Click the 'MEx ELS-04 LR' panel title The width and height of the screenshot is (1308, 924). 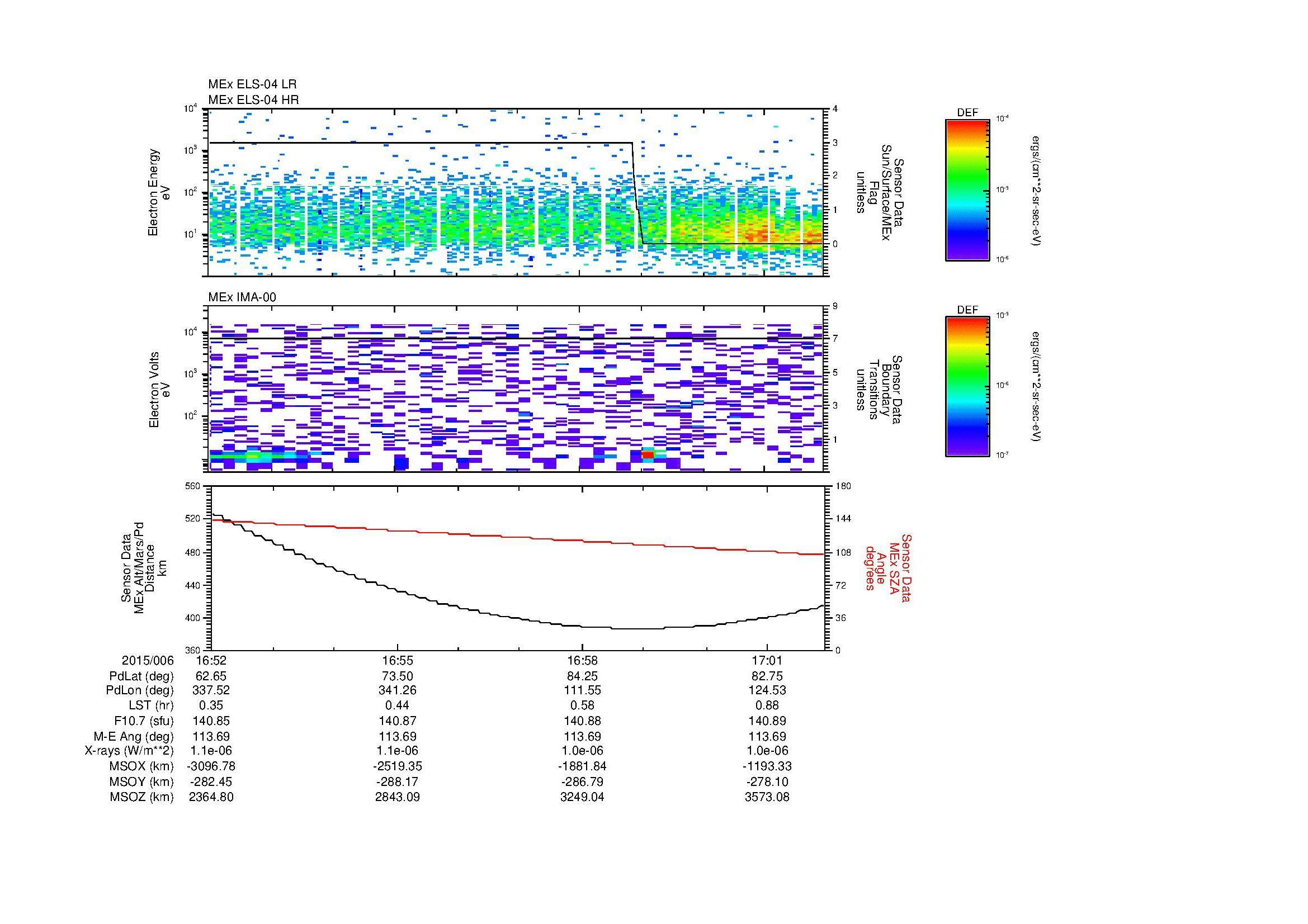(x=252, y=84)
